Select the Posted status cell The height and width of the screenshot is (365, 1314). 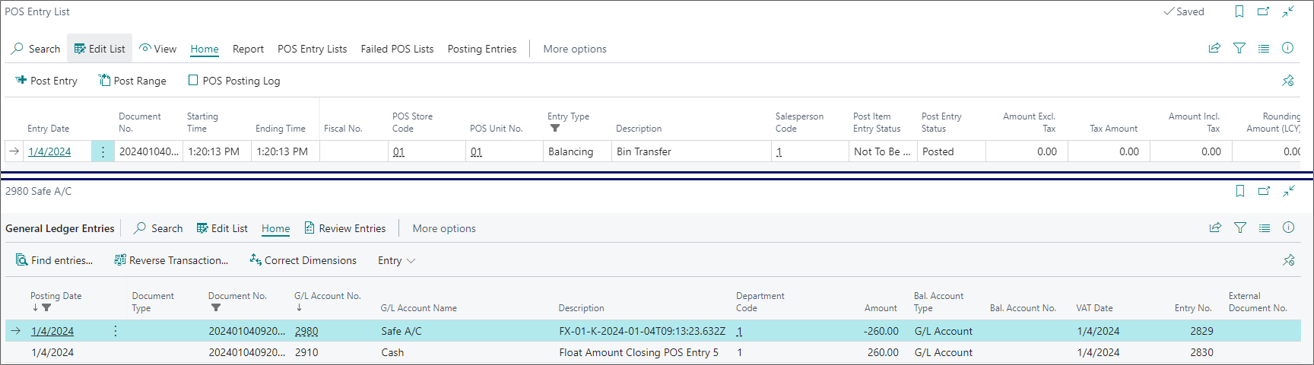point(950,152)
